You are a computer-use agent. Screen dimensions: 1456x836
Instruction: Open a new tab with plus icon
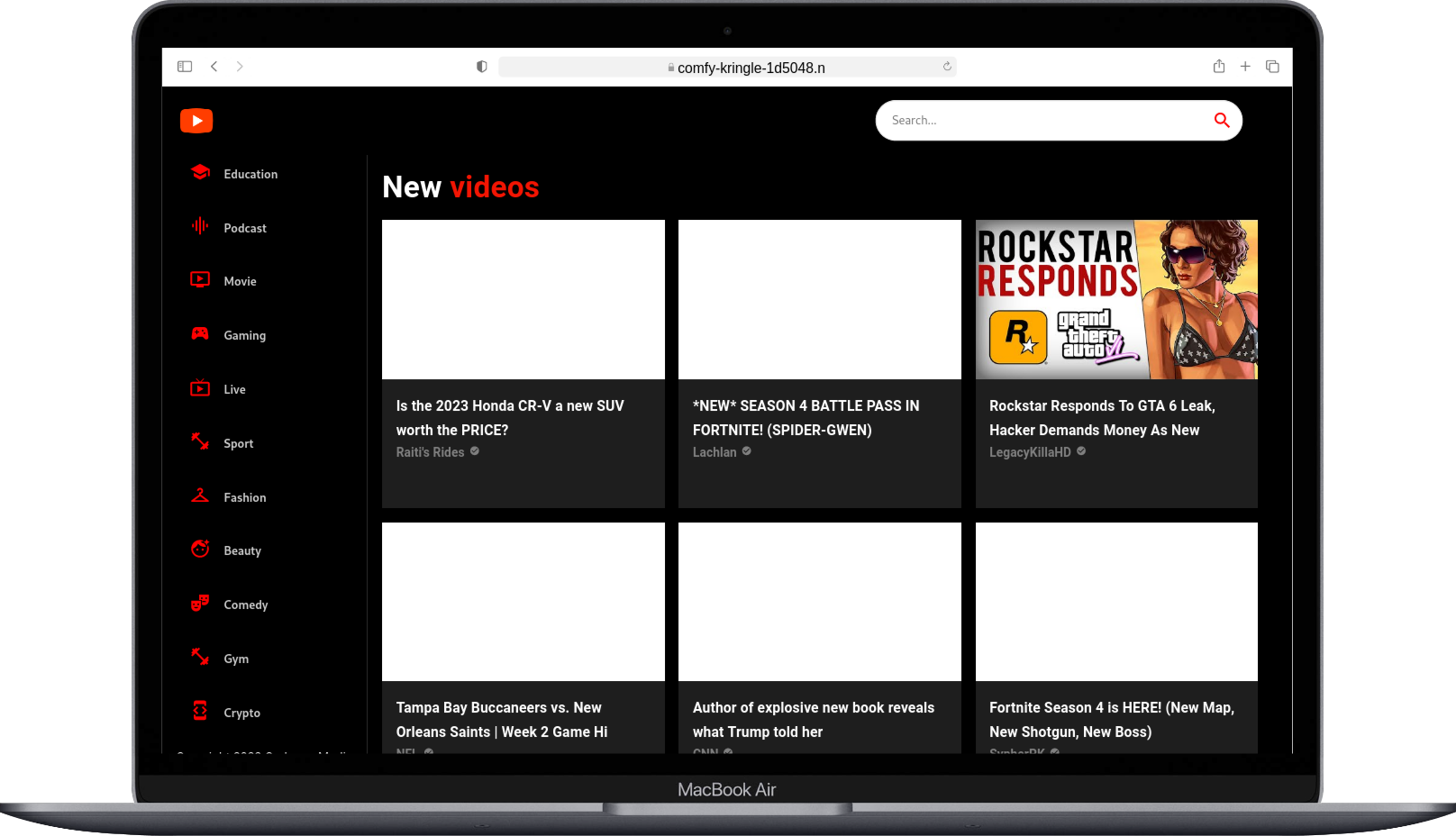coord(1245,67)
